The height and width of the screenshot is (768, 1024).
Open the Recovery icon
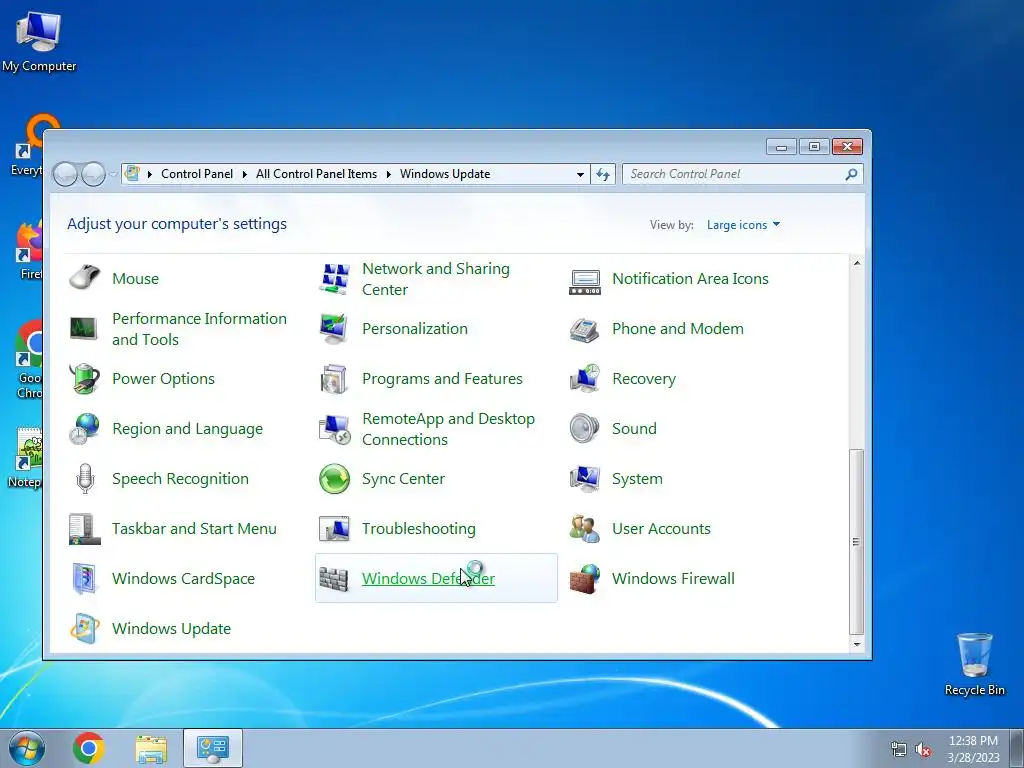[x=584, y=379]
